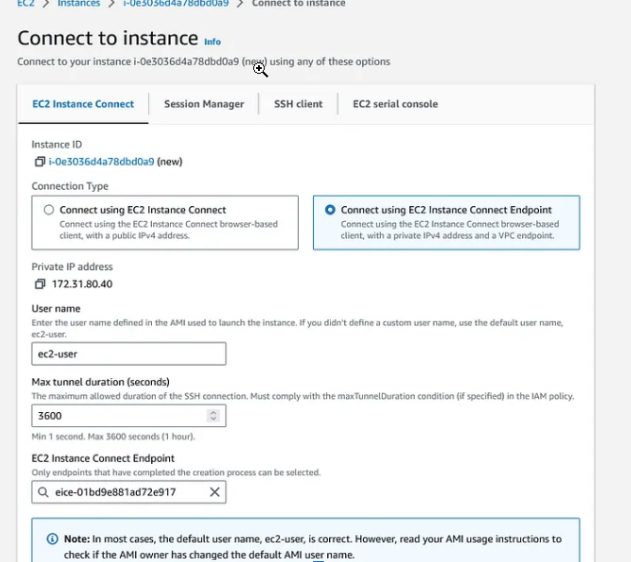Select Connect using EC2 Instance Connect option
The width and height of the screenshot is (631, 562).
coord(49,210)
